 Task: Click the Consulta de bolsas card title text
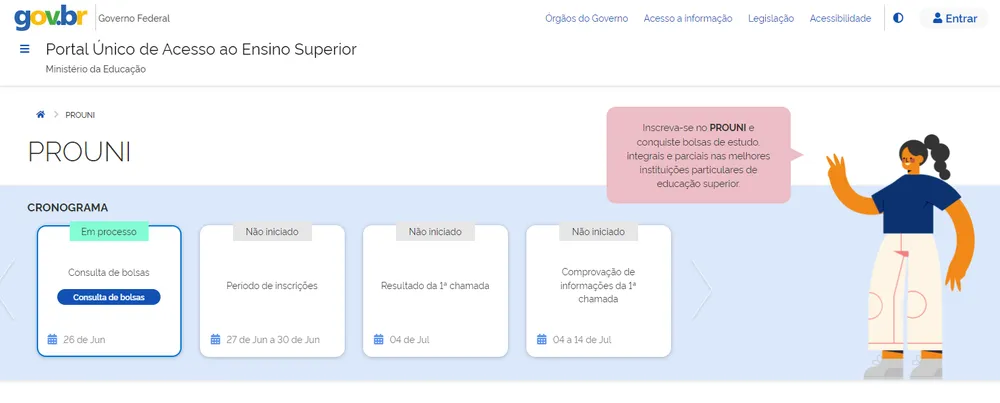(109, 272)
